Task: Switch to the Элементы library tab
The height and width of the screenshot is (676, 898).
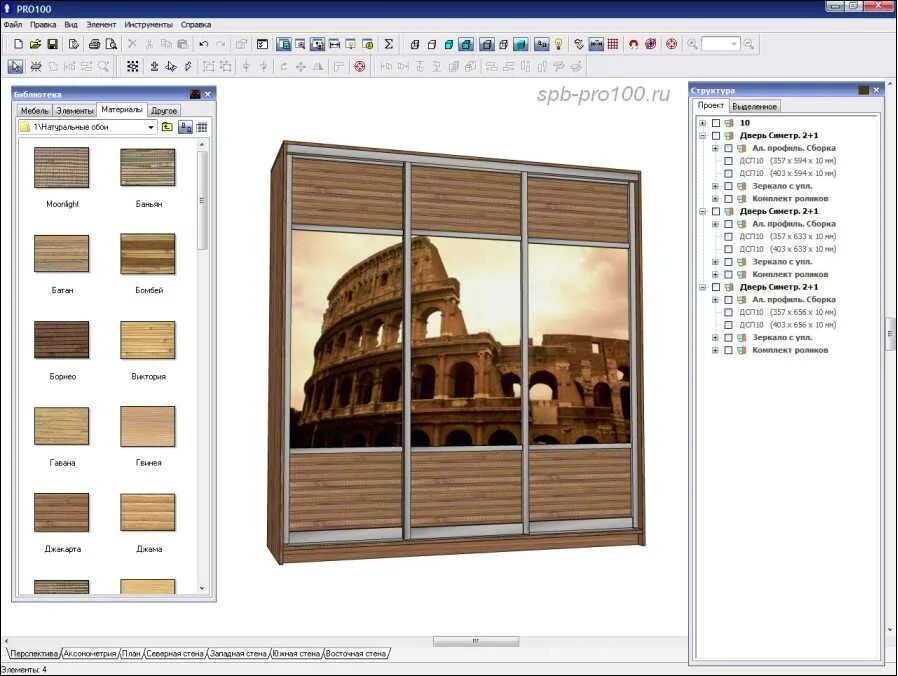Action: point(74,111)
